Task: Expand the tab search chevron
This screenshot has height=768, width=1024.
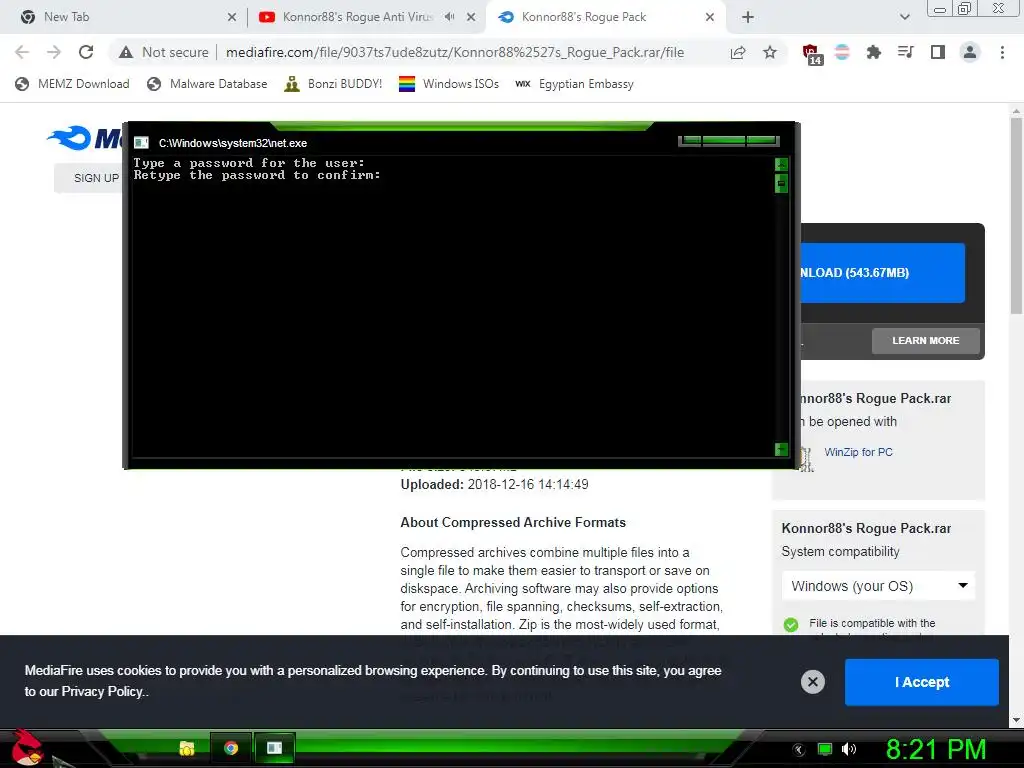Action: coord(904,18)
